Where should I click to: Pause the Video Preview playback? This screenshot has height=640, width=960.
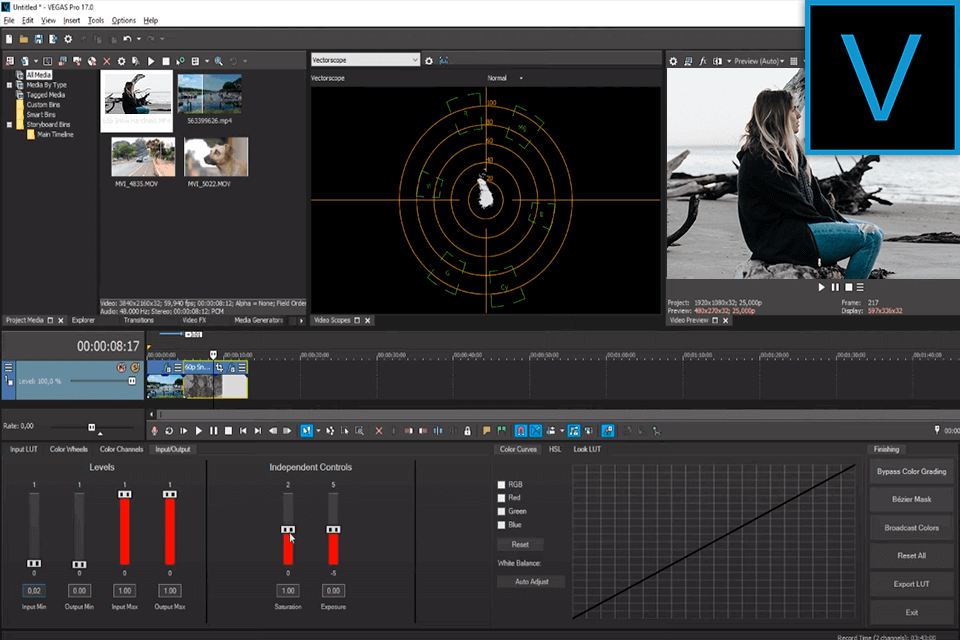click(x=835, y=287)
